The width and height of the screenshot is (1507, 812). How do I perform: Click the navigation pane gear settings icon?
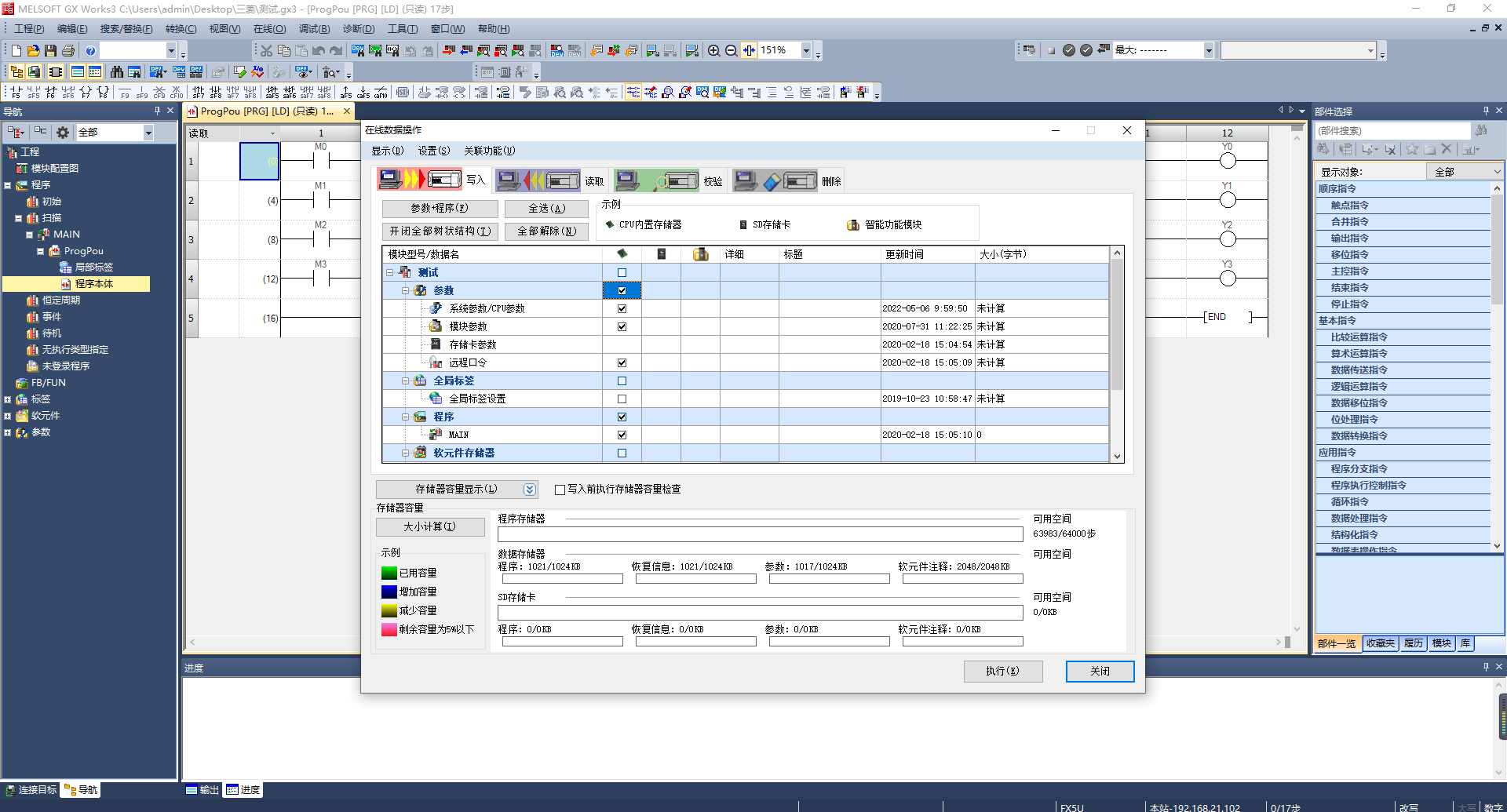pos(63,133)
